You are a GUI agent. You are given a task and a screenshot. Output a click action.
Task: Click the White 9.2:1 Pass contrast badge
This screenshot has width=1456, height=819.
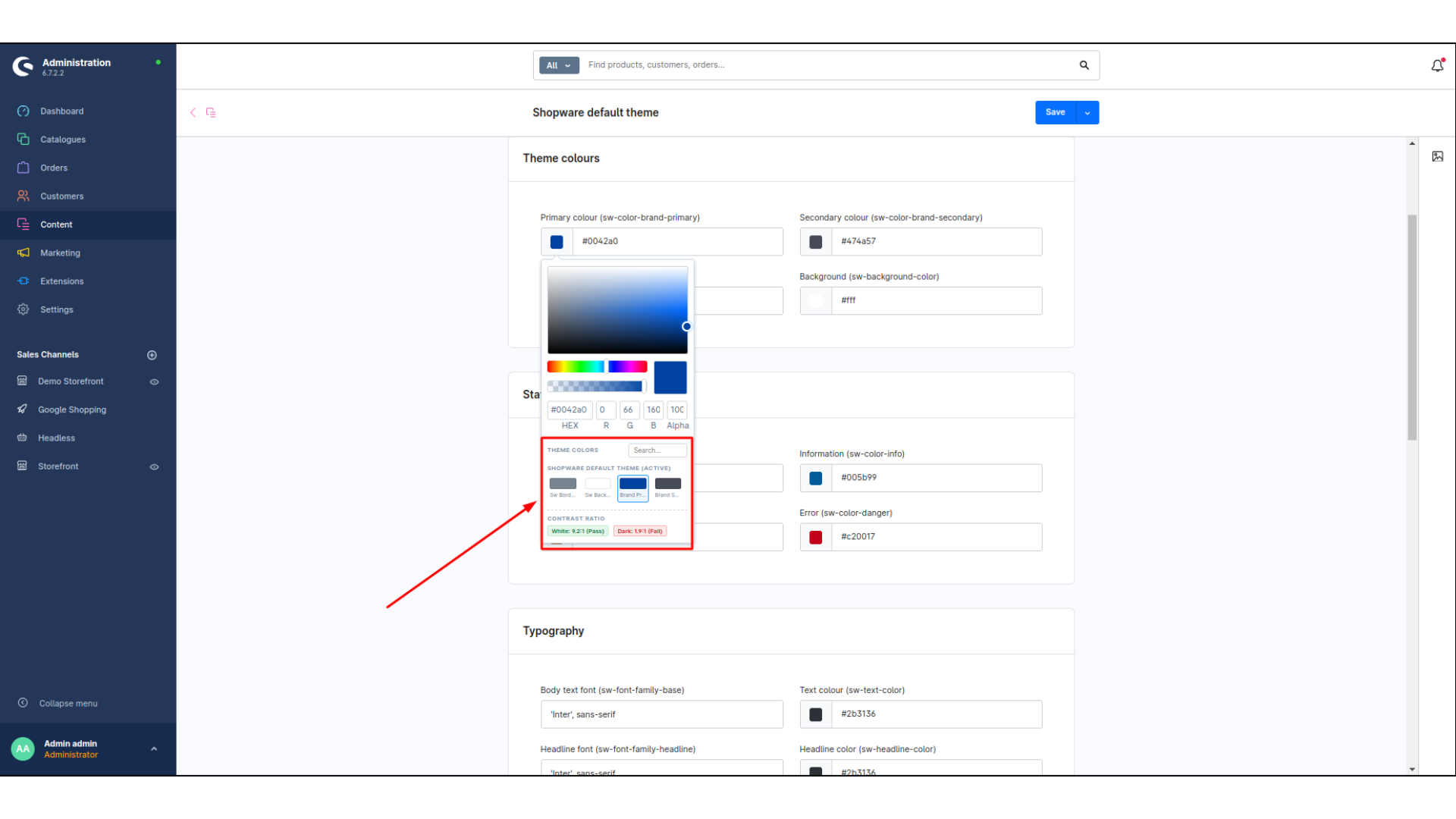point(578,532)
